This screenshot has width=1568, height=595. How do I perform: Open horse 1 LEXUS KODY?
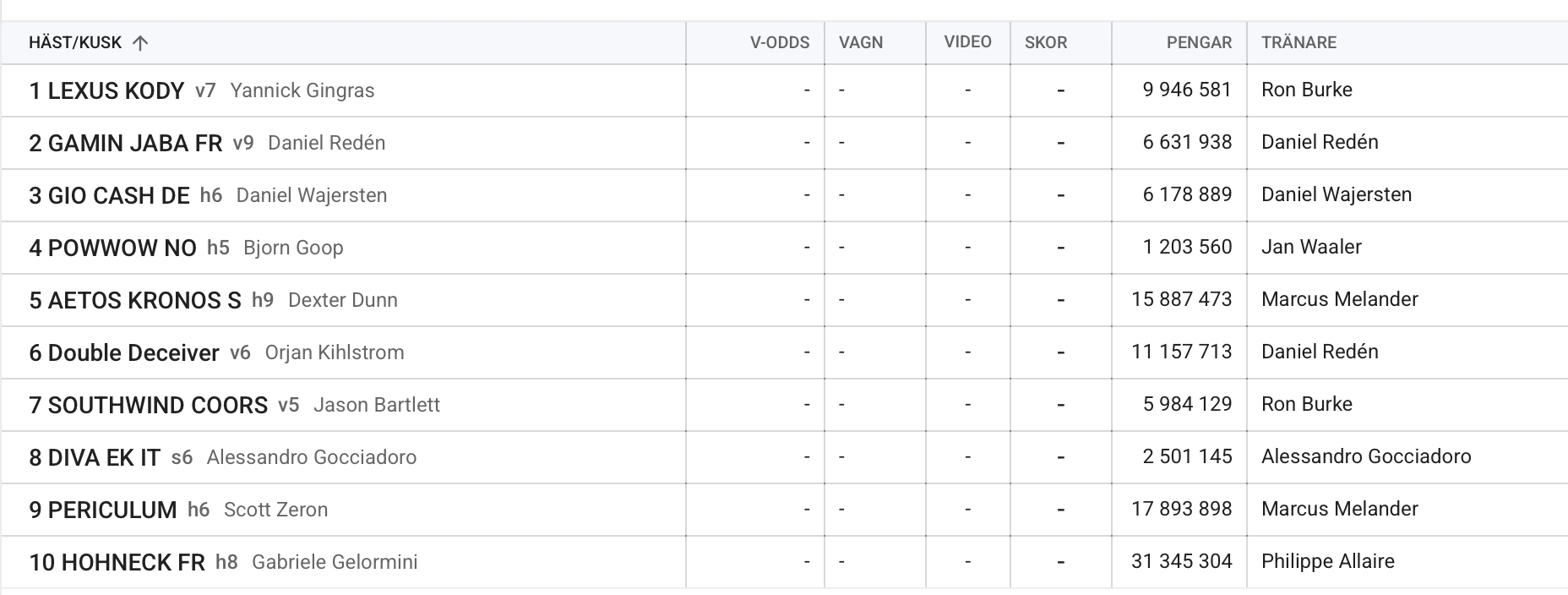(106, 90)
